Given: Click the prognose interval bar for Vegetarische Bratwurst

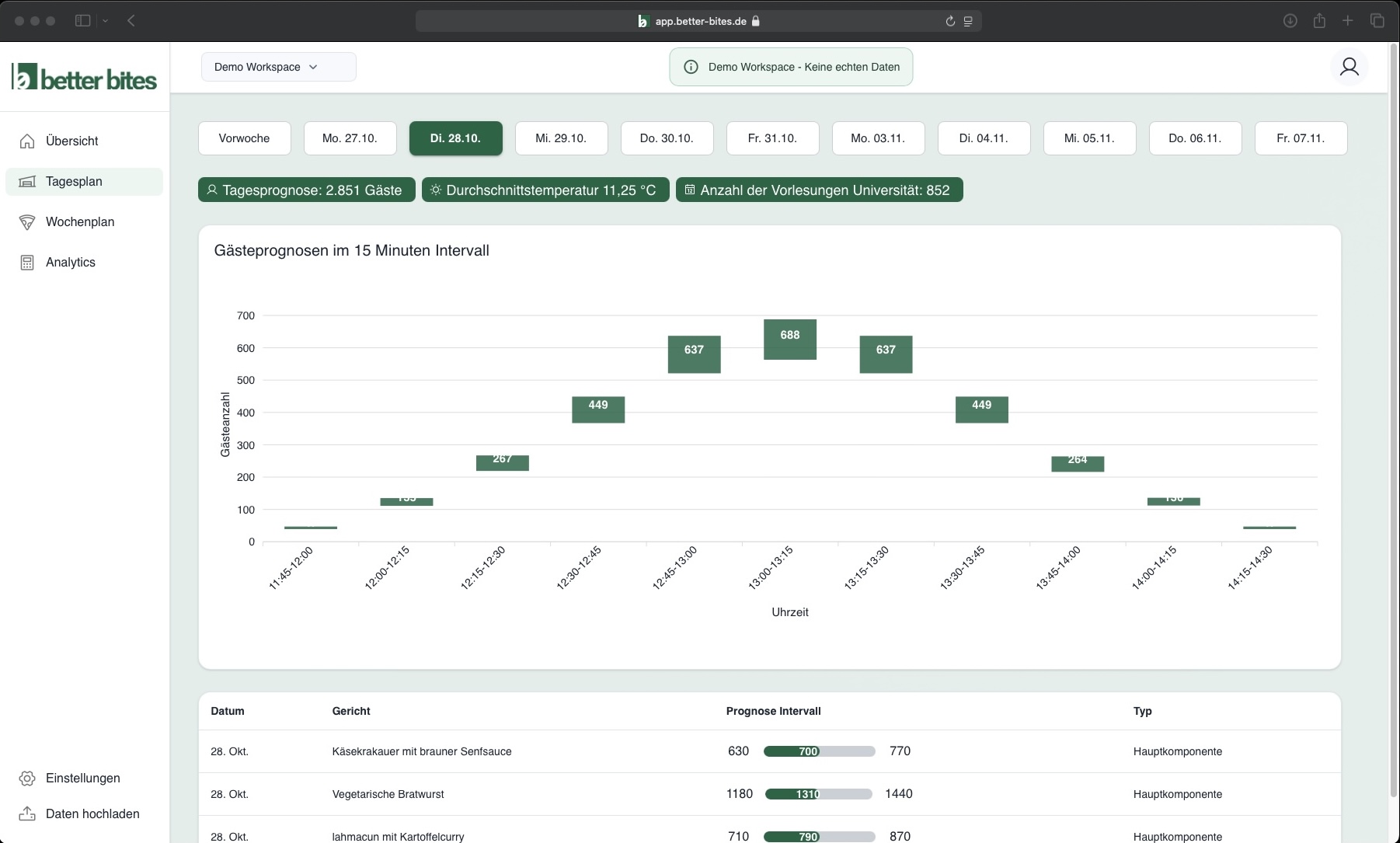Looking at the screenshot, I should (818, 794).
